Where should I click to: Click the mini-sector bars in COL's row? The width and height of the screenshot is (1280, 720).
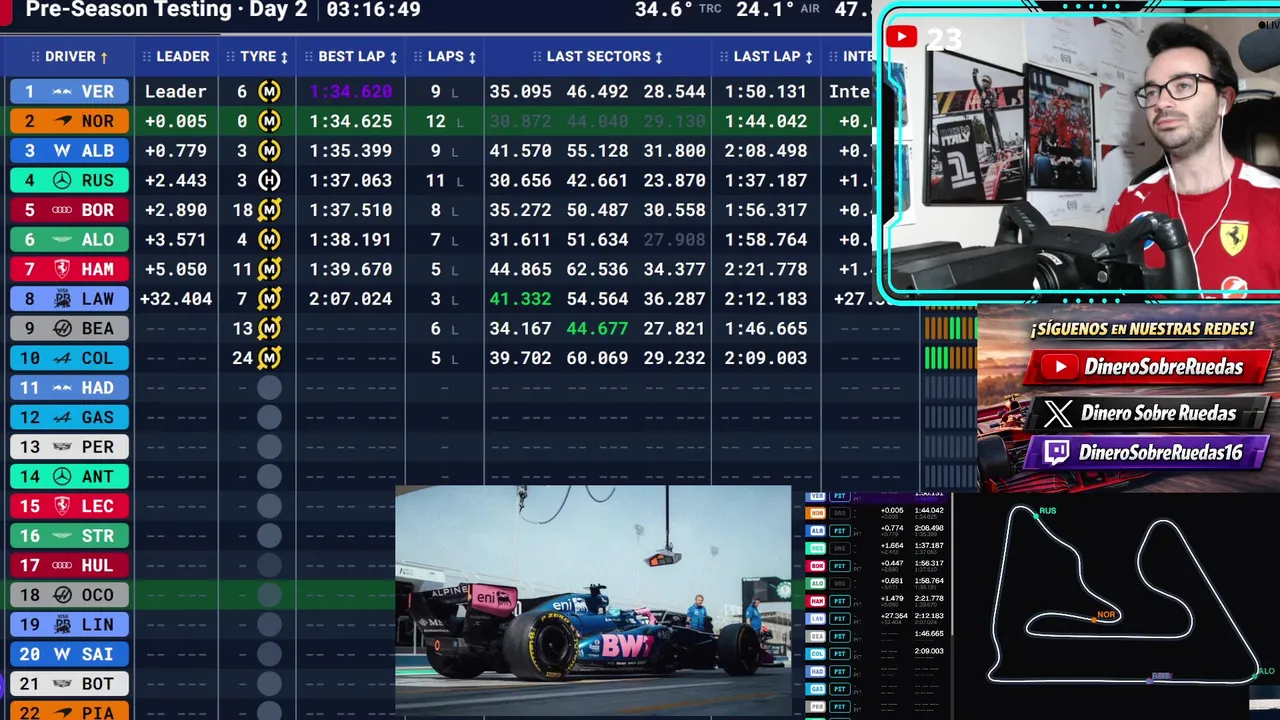(x=950, y=358)
